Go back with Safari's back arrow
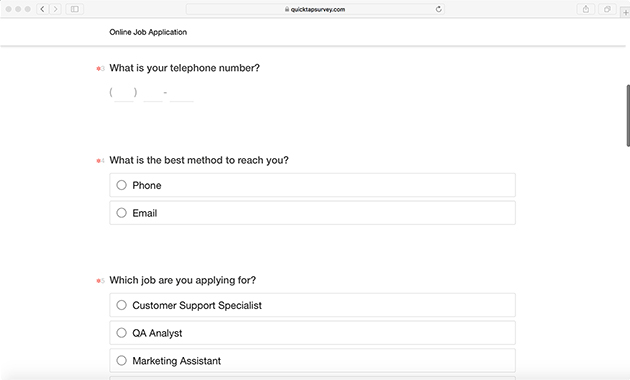The height and width of the screenshot is (380, 630). 42,9
